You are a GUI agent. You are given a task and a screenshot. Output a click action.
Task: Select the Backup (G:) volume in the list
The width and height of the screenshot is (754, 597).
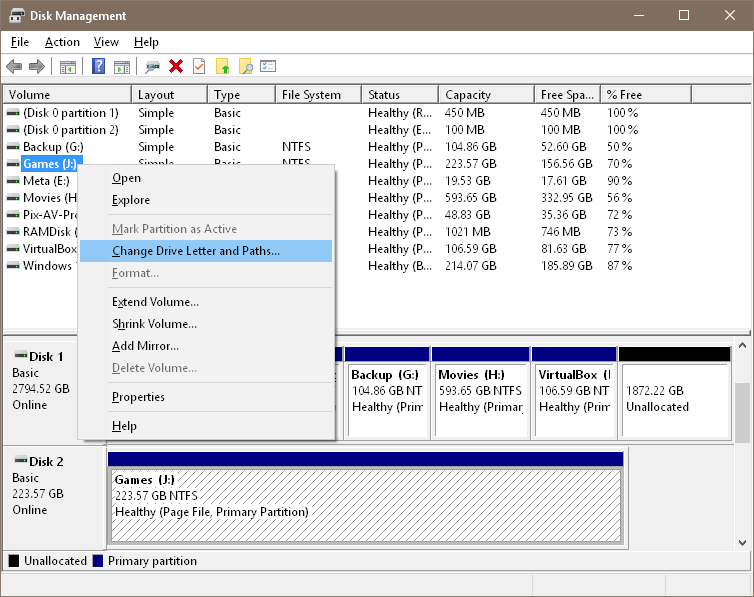[53, 147]
